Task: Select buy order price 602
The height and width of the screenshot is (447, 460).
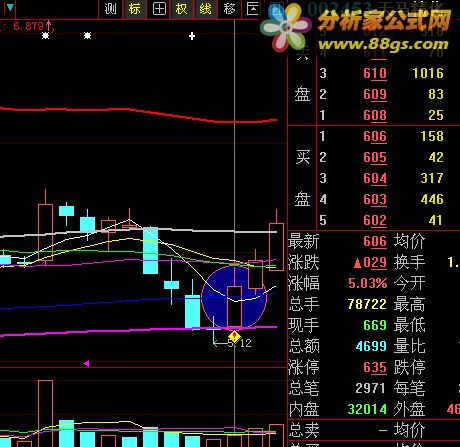Action: [375, 220]
